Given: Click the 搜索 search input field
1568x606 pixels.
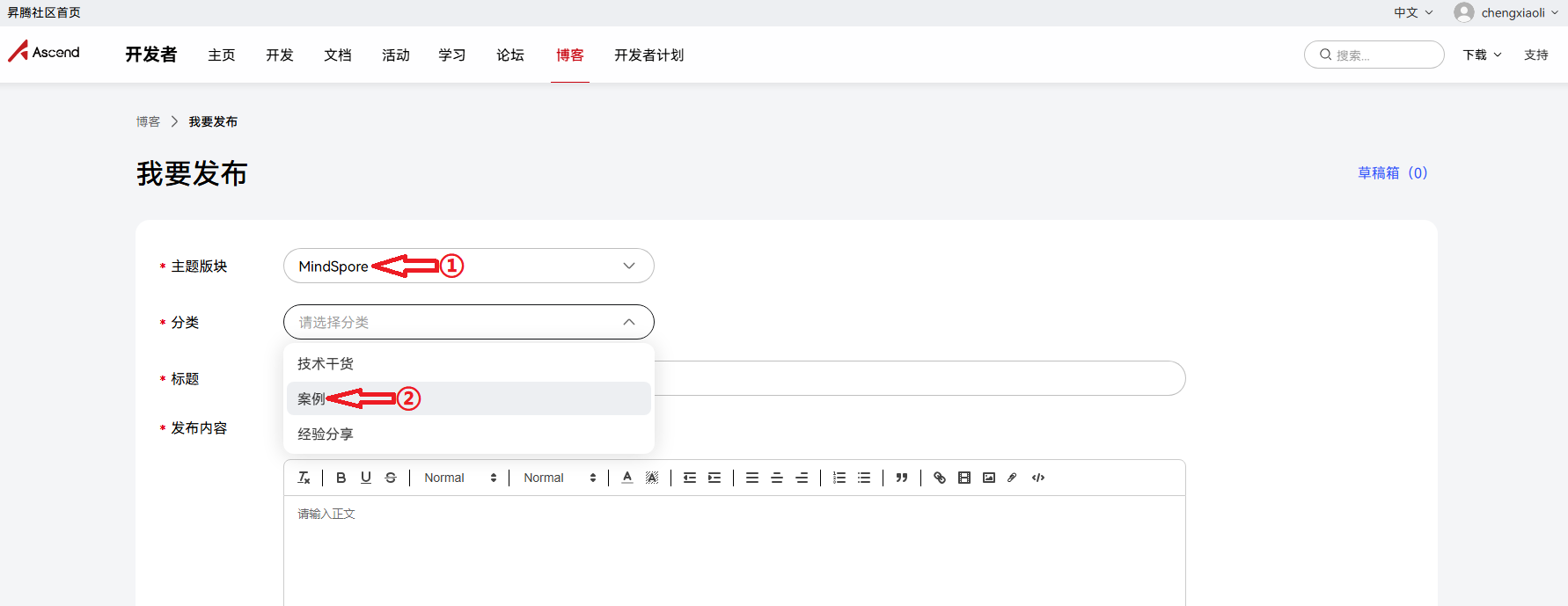Looking at the screenshot, I should click(x=1382, y=55).
